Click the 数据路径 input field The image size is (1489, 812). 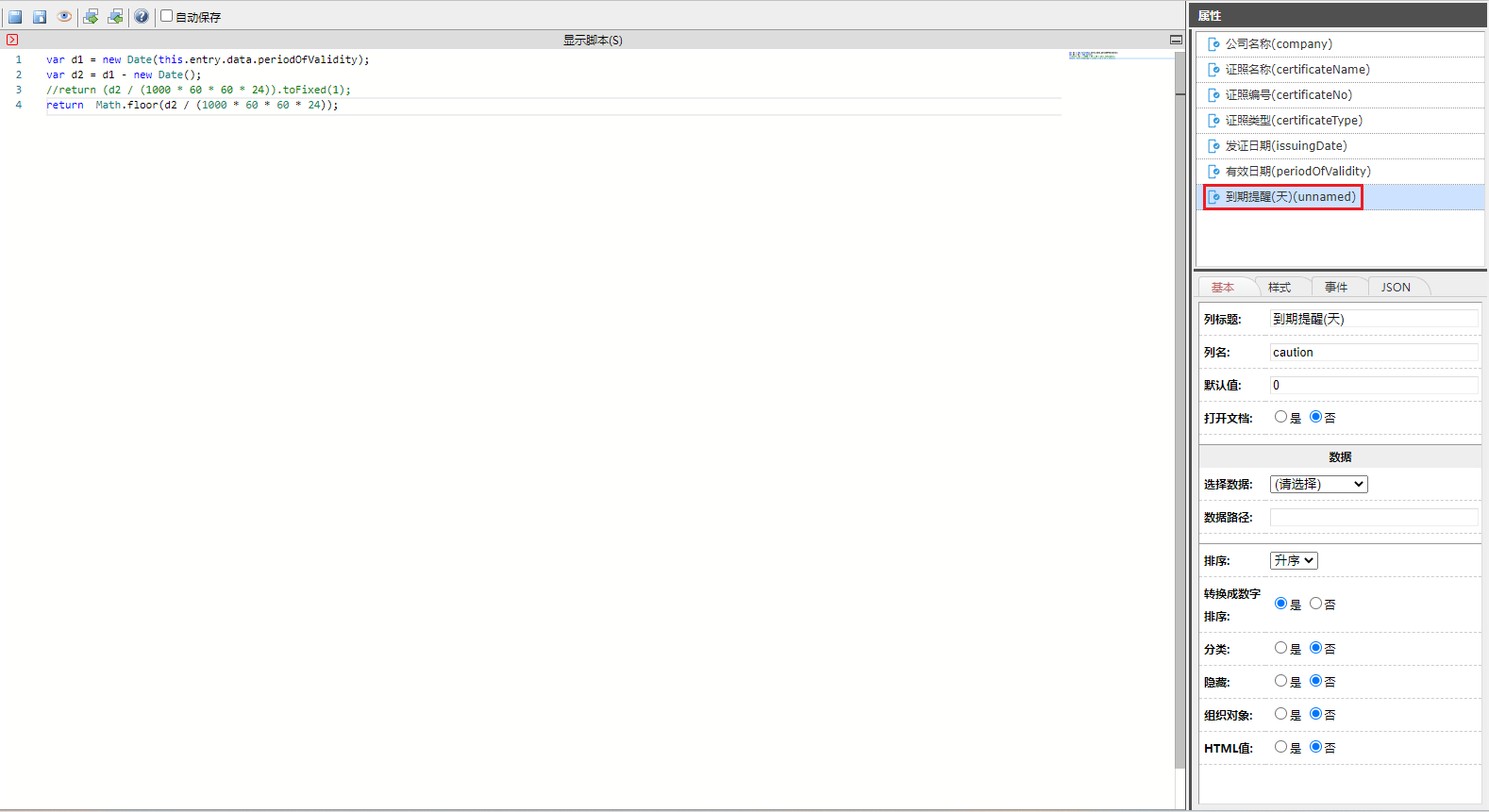(x=1374, y=517)
